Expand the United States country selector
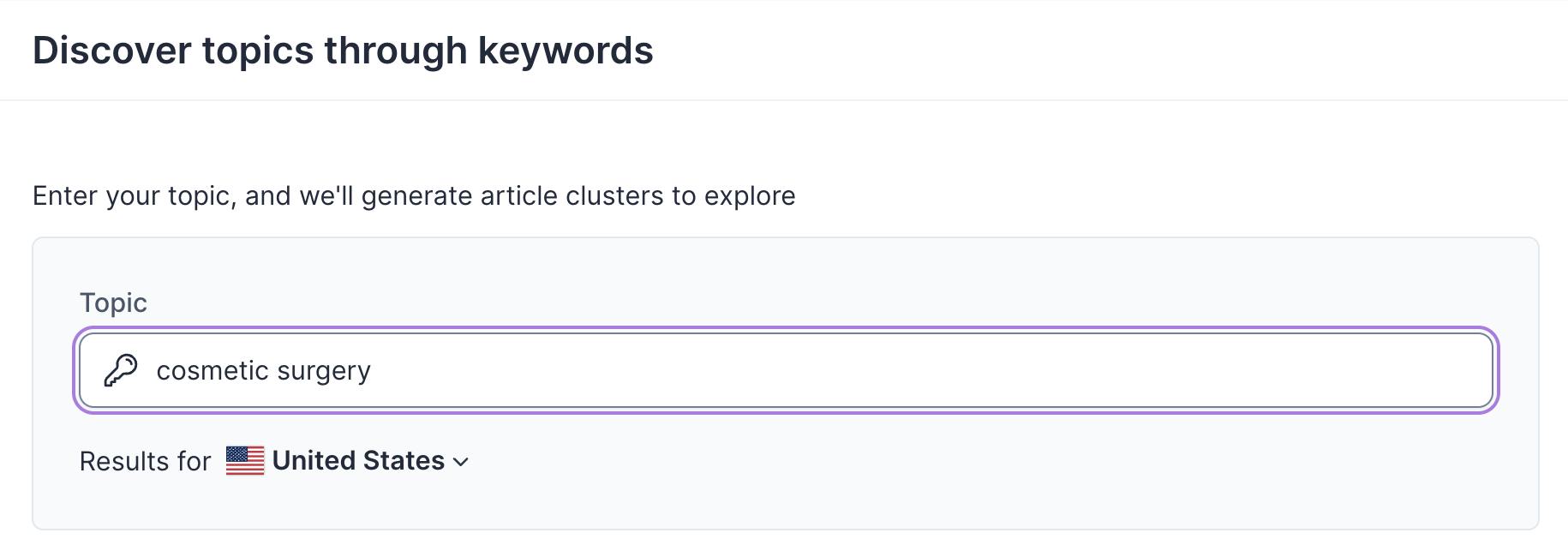 tap(358, 461)
